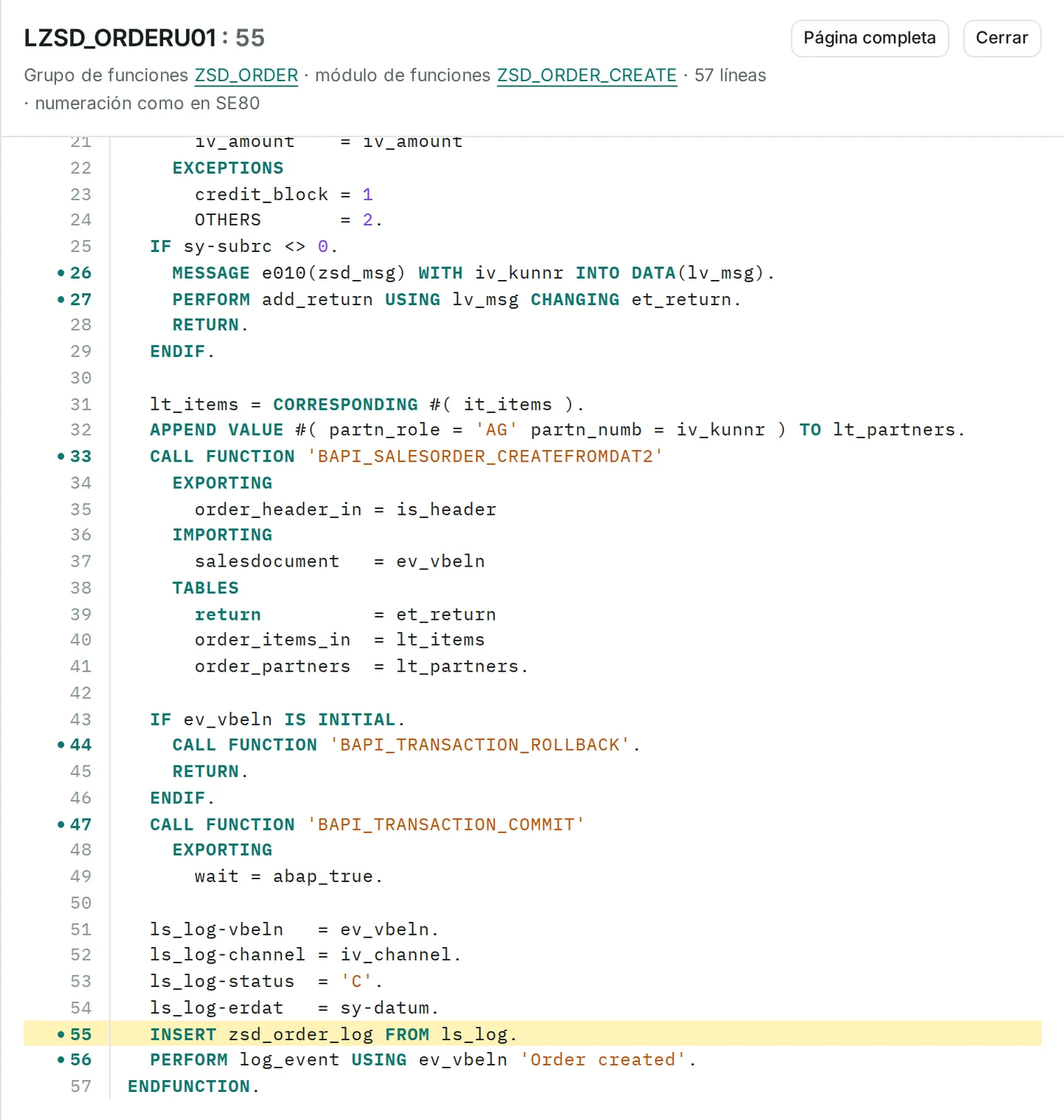Image resolution: width=1064 pixels, height=1120 pixels.
Task: Click zsd_order_log in the INSERT statement
Action: (301, 1034)
